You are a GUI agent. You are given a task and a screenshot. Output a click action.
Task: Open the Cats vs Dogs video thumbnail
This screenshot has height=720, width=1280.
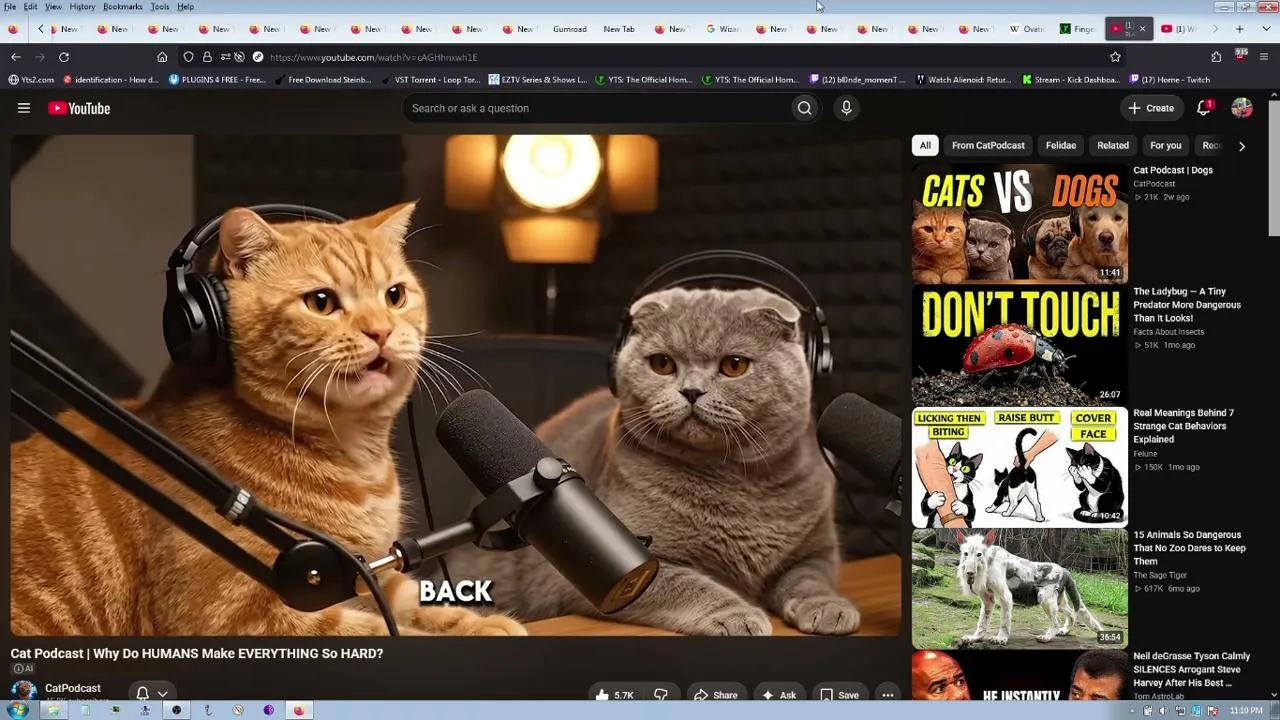pos(1019,223)
